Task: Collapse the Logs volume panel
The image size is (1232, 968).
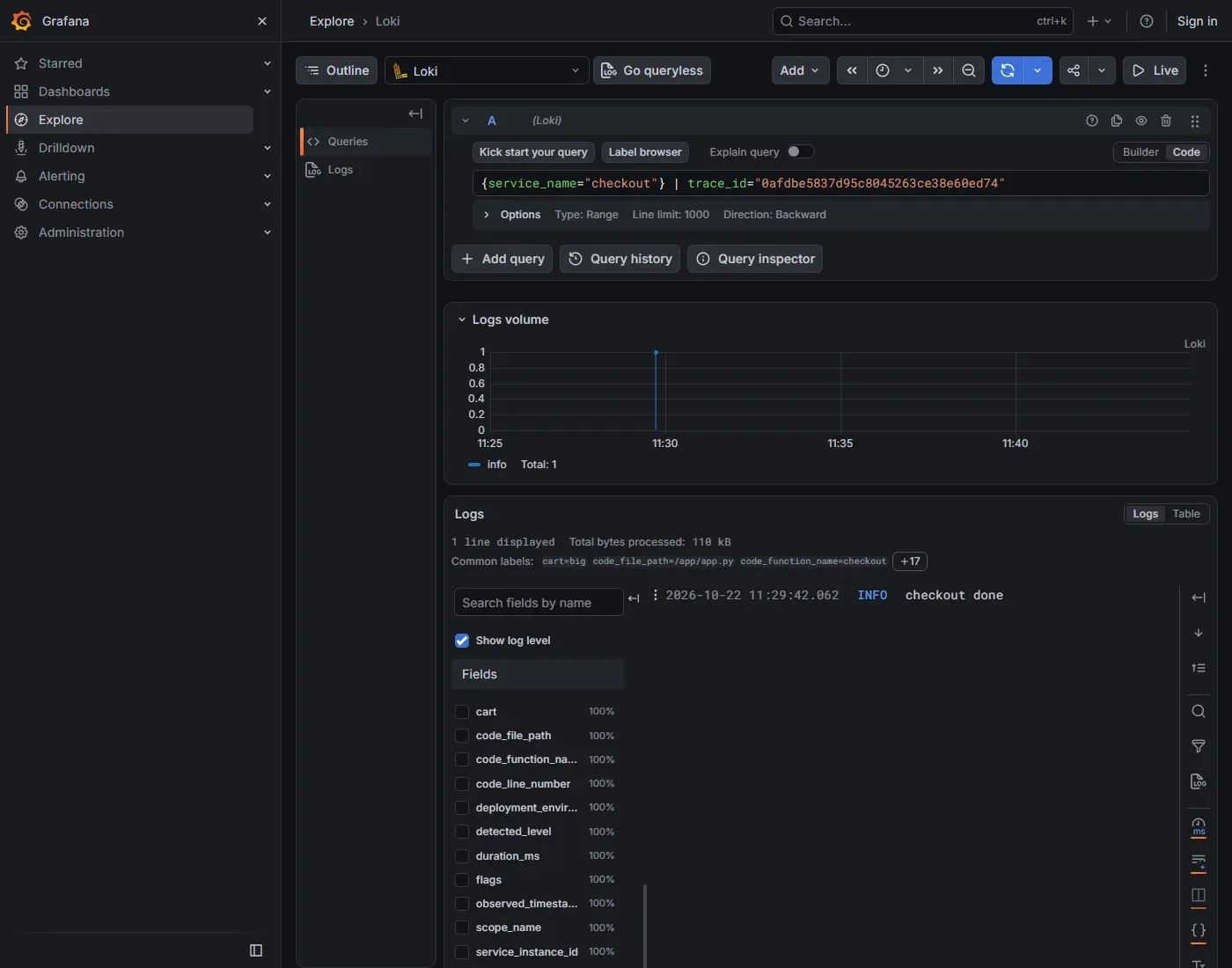Action: coord(461,319)
